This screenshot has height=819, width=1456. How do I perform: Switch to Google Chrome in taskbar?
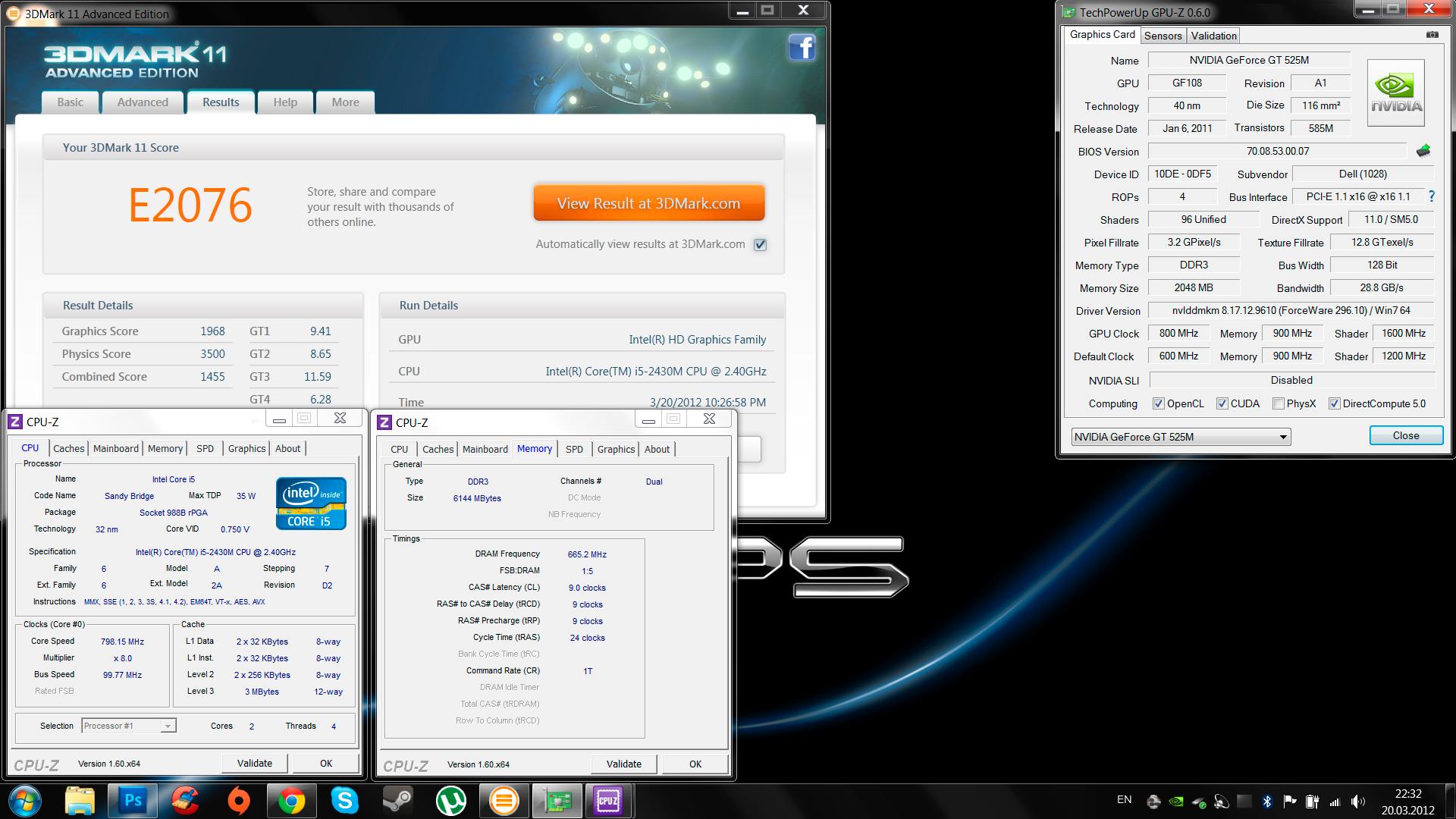[291, 801]
